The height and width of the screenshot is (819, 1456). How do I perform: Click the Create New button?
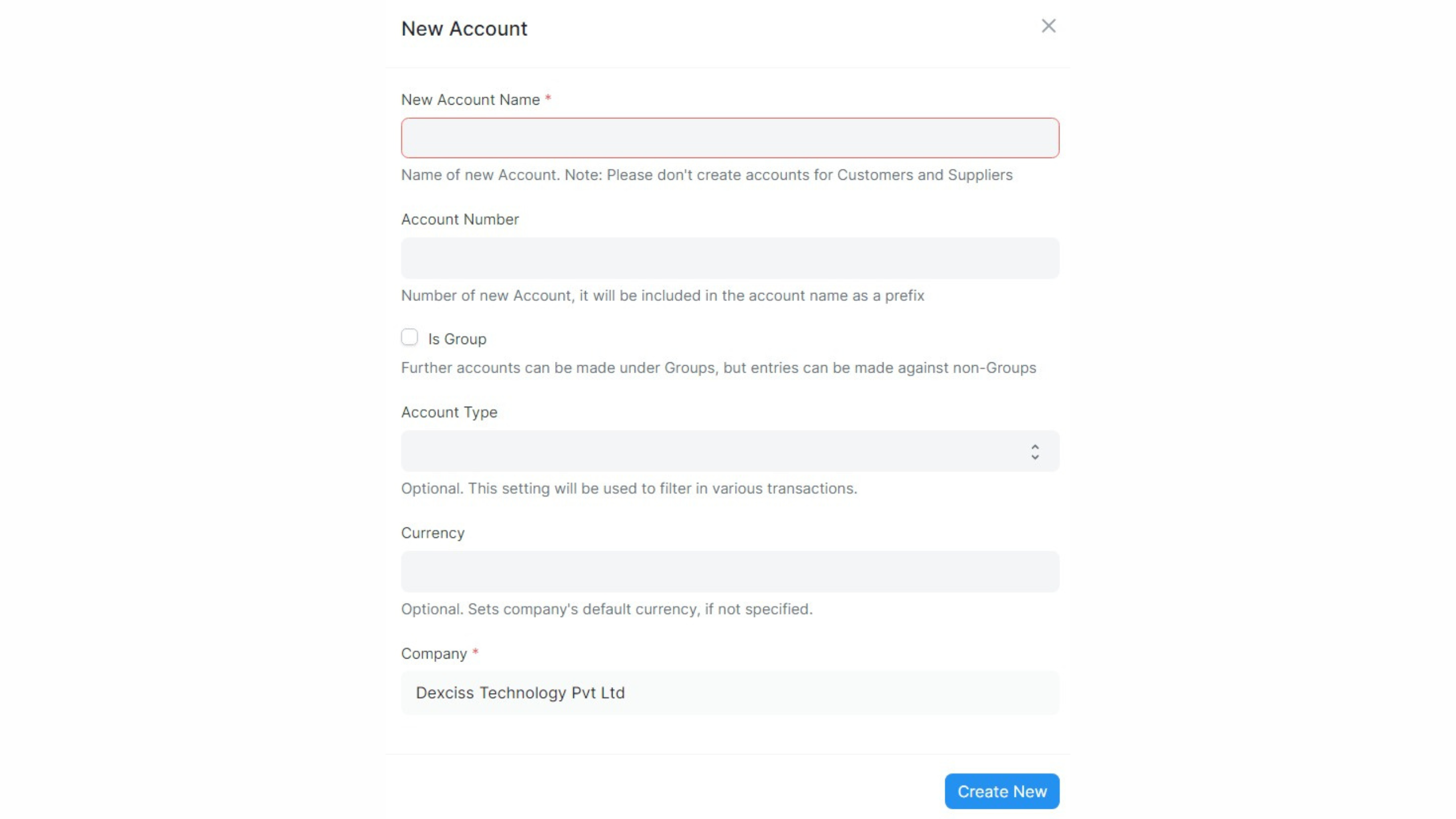[x=1002, y=791]
